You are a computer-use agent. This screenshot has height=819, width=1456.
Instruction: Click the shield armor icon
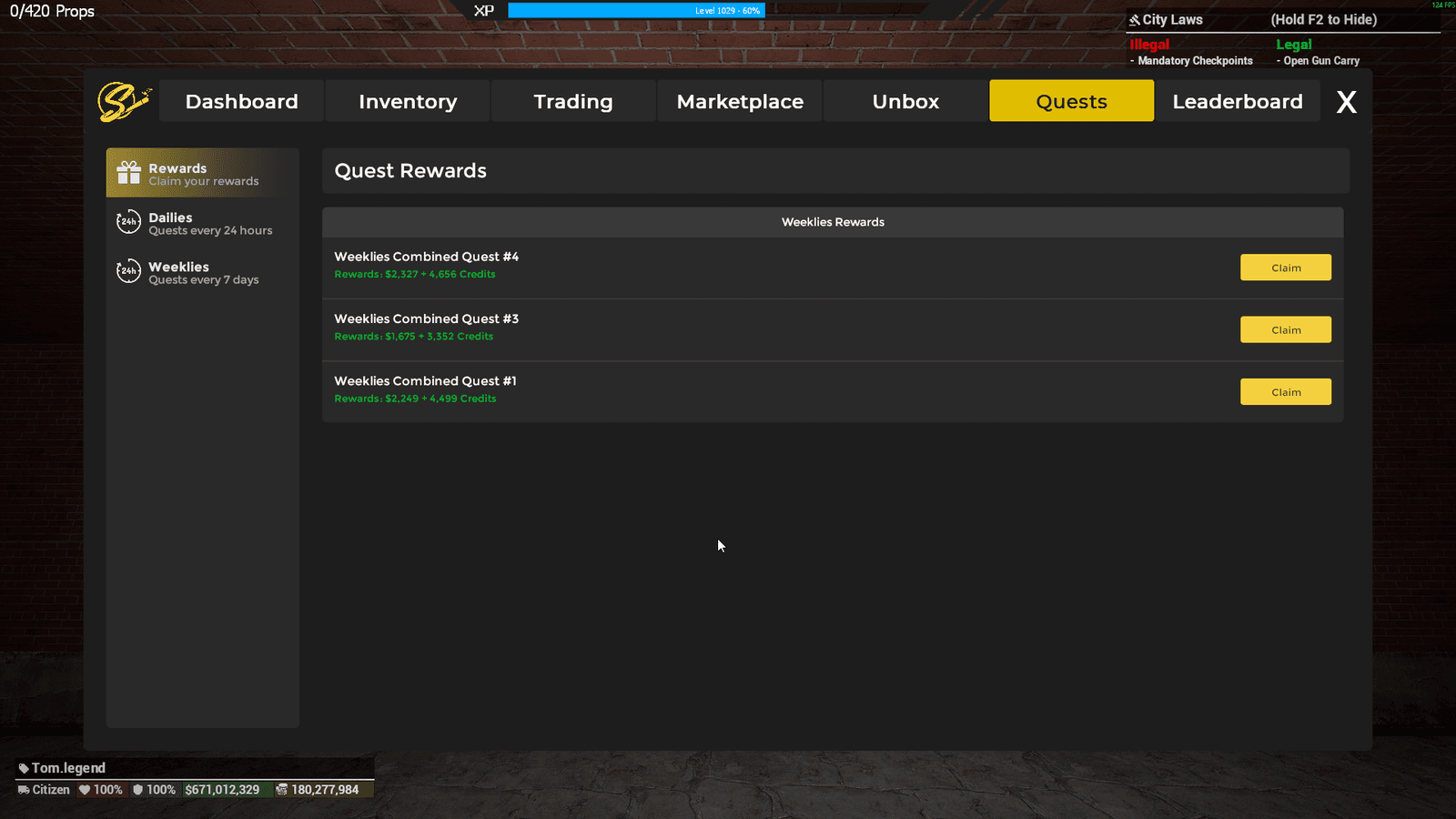(137, 790)
